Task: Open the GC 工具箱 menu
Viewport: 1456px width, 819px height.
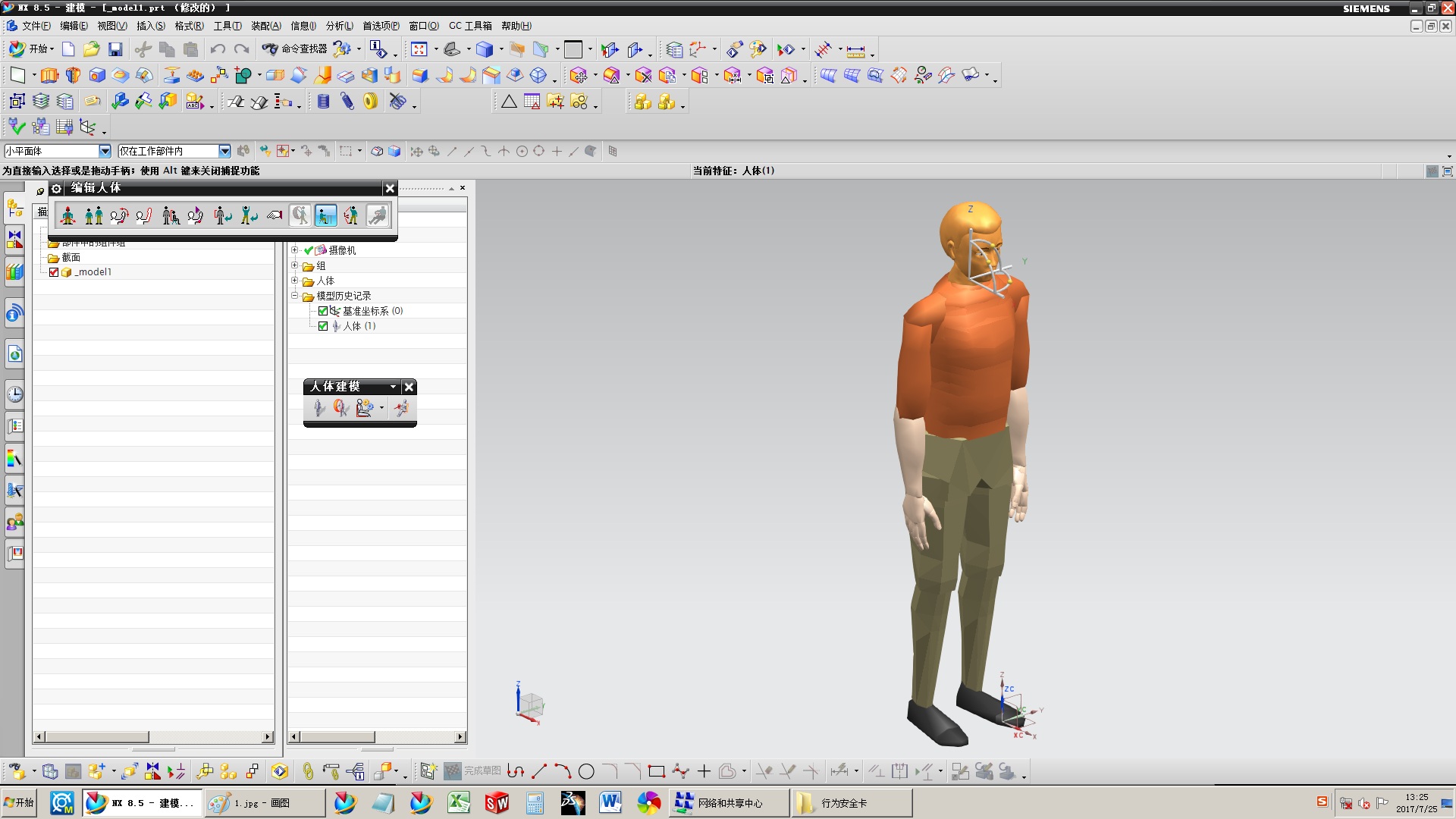Action: click(470, 26)
